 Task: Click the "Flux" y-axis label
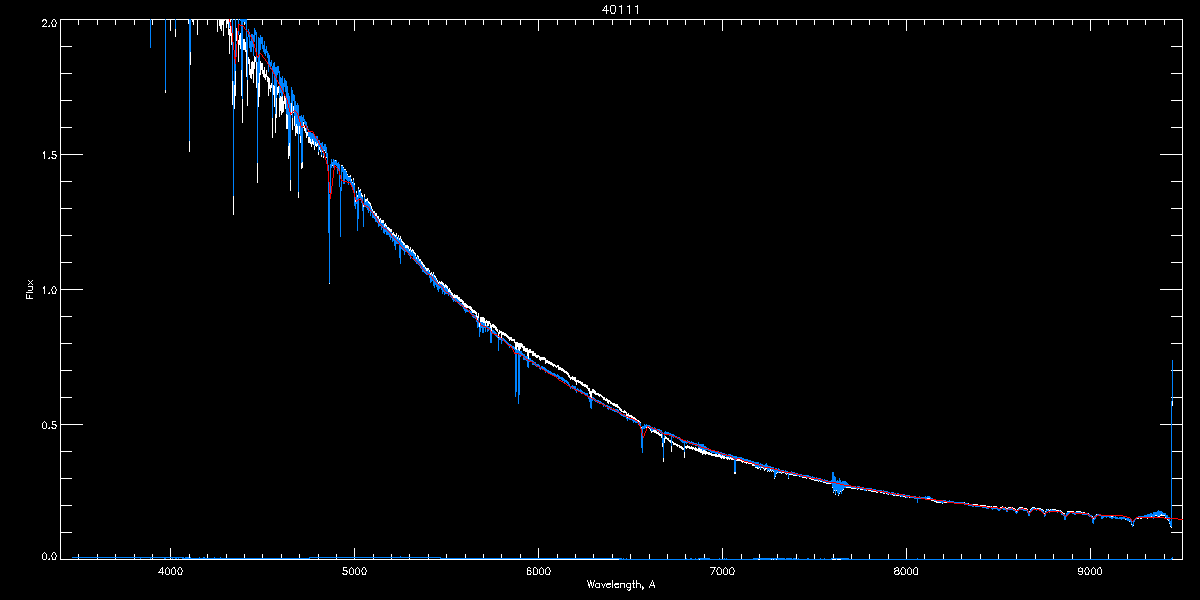[x=30, y=289]
